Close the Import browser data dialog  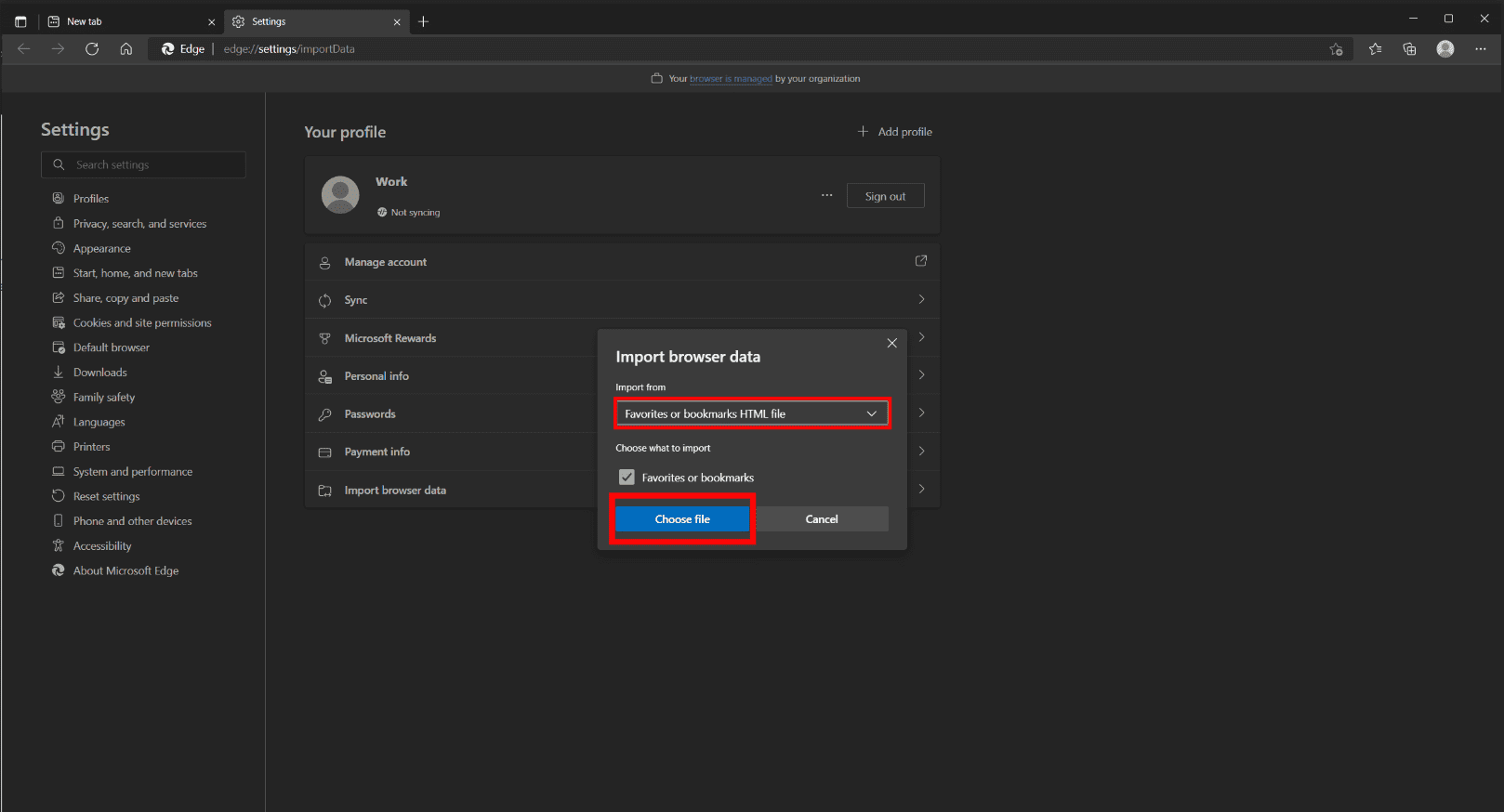point(891,343)
